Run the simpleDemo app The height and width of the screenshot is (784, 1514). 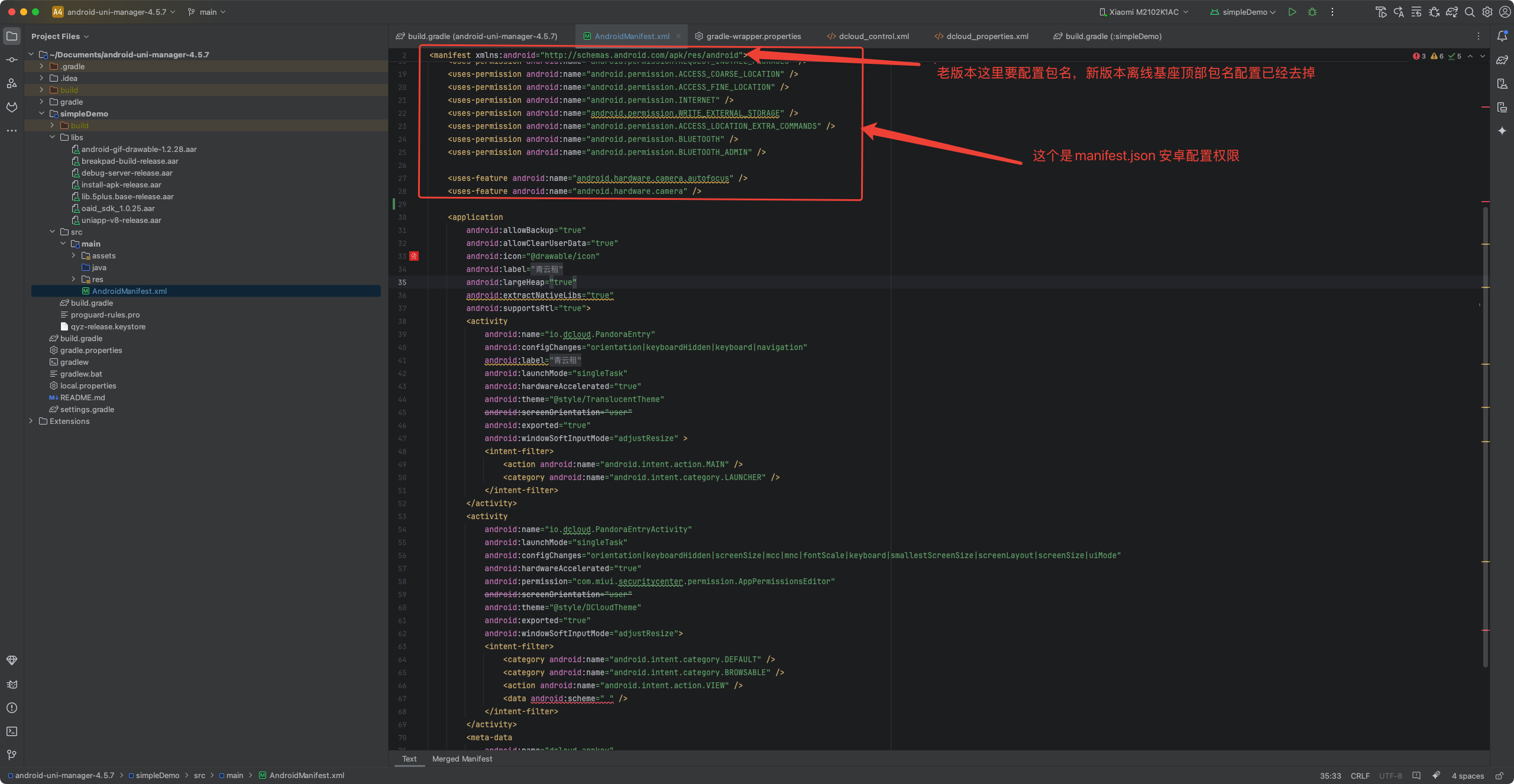click(x=1292, y=12)
